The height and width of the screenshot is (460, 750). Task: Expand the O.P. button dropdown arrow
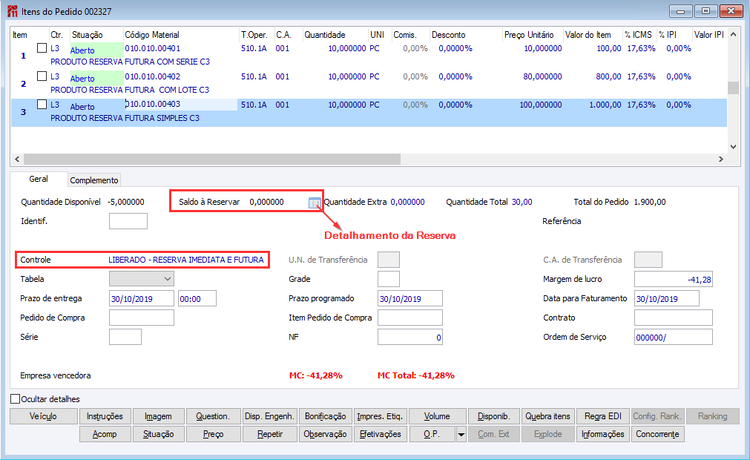tap(461, 434)
